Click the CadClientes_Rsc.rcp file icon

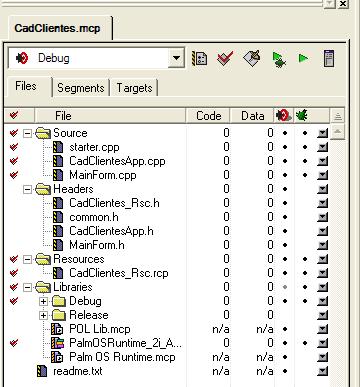(x=58, y=273)
